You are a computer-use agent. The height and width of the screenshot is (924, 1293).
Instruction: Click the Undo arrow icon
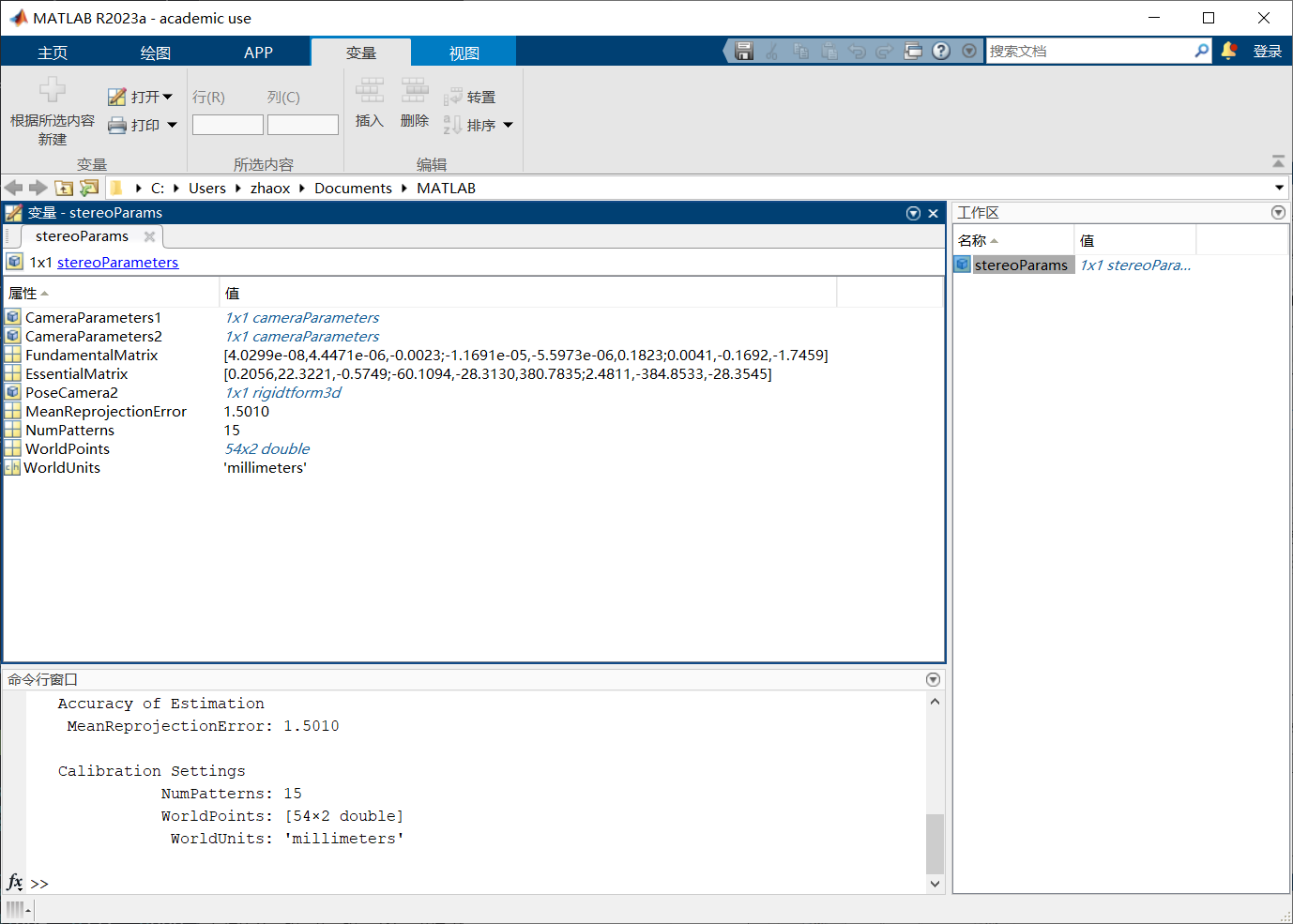tap(857, 51)
